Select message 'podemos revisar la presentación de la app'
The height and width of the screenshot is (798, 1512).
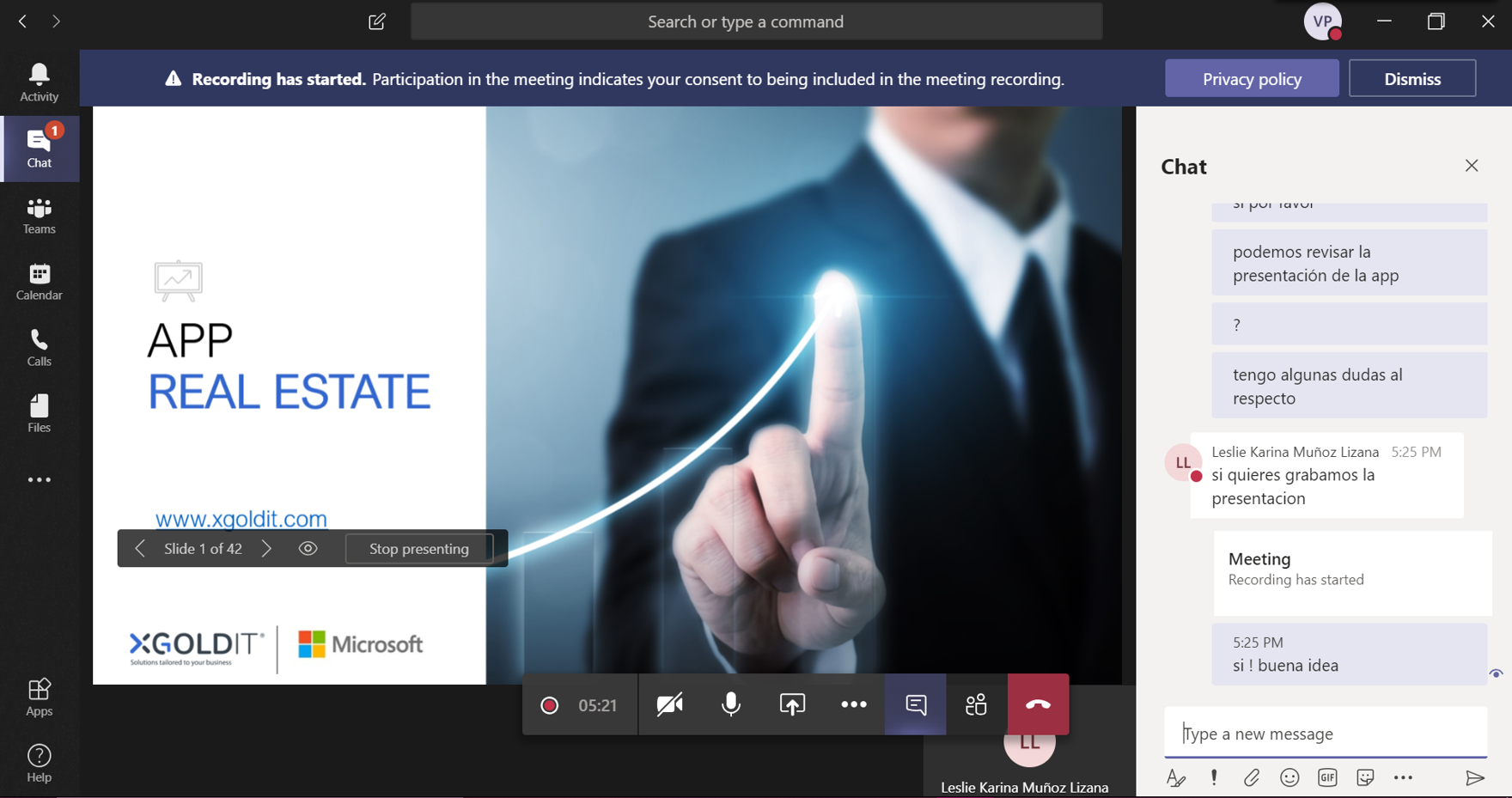click(1349, 263)
